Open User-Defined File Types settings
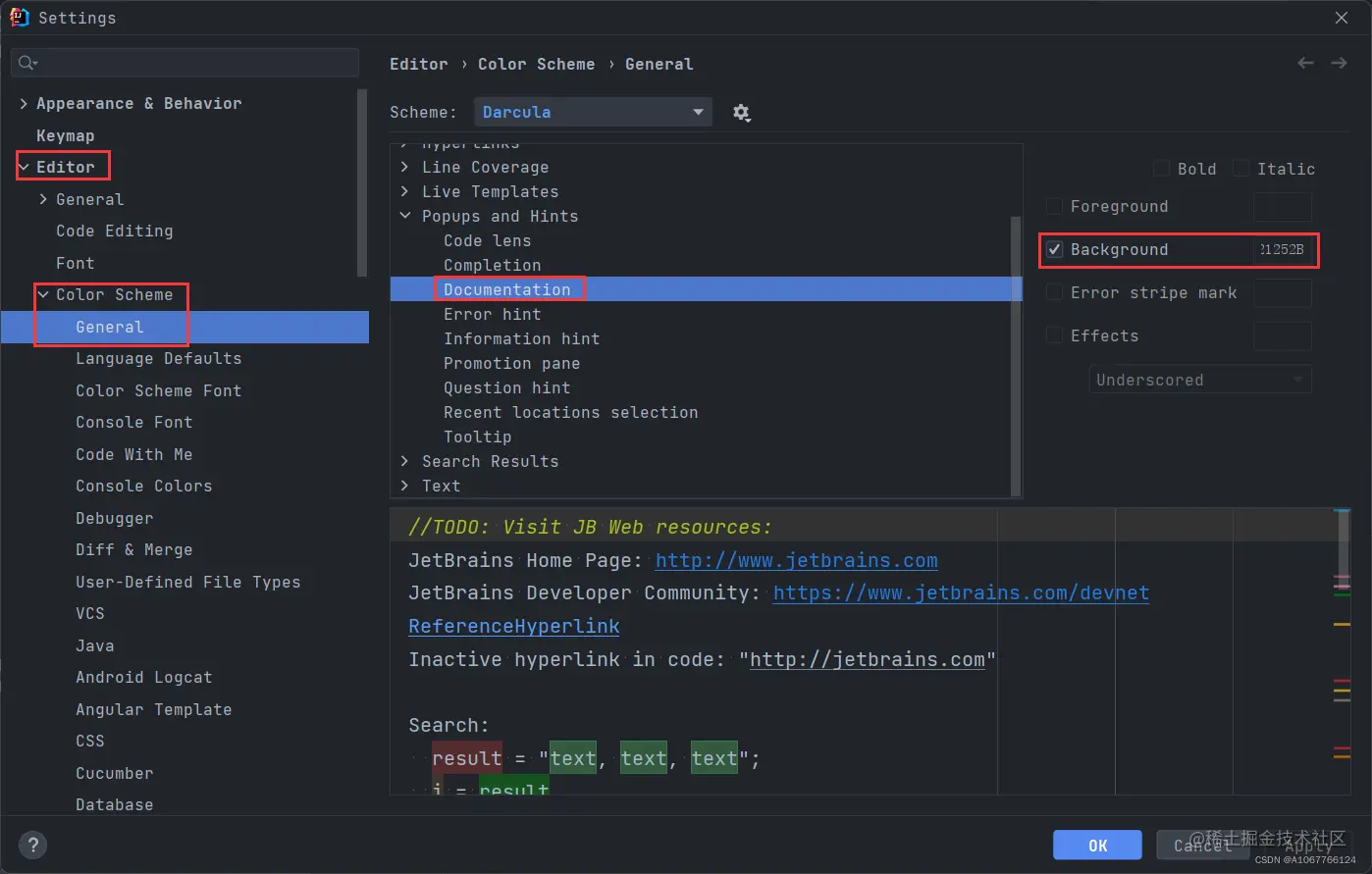 coord(188,582)
